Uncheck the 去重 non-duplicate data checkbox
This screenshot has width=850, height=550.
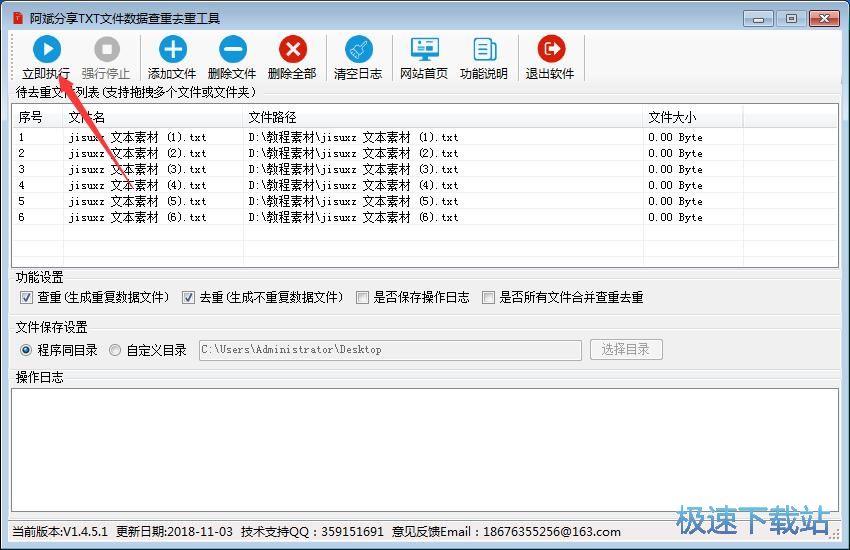pyautogui.click(x=188, y=297)
